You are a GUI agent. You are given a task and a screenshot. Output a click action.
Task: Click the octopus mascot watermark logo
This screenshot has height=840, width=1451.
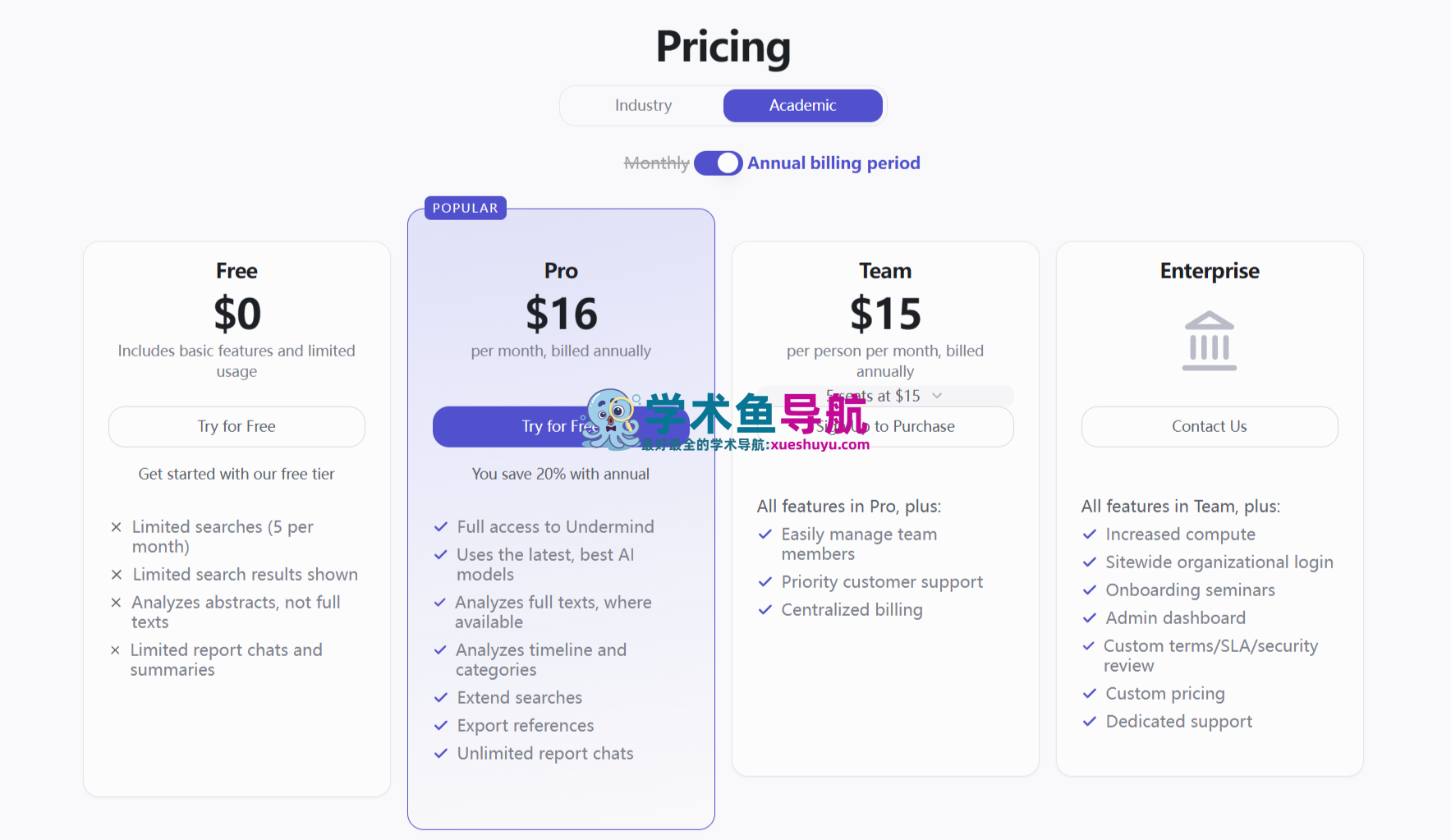tap(612, 420)
